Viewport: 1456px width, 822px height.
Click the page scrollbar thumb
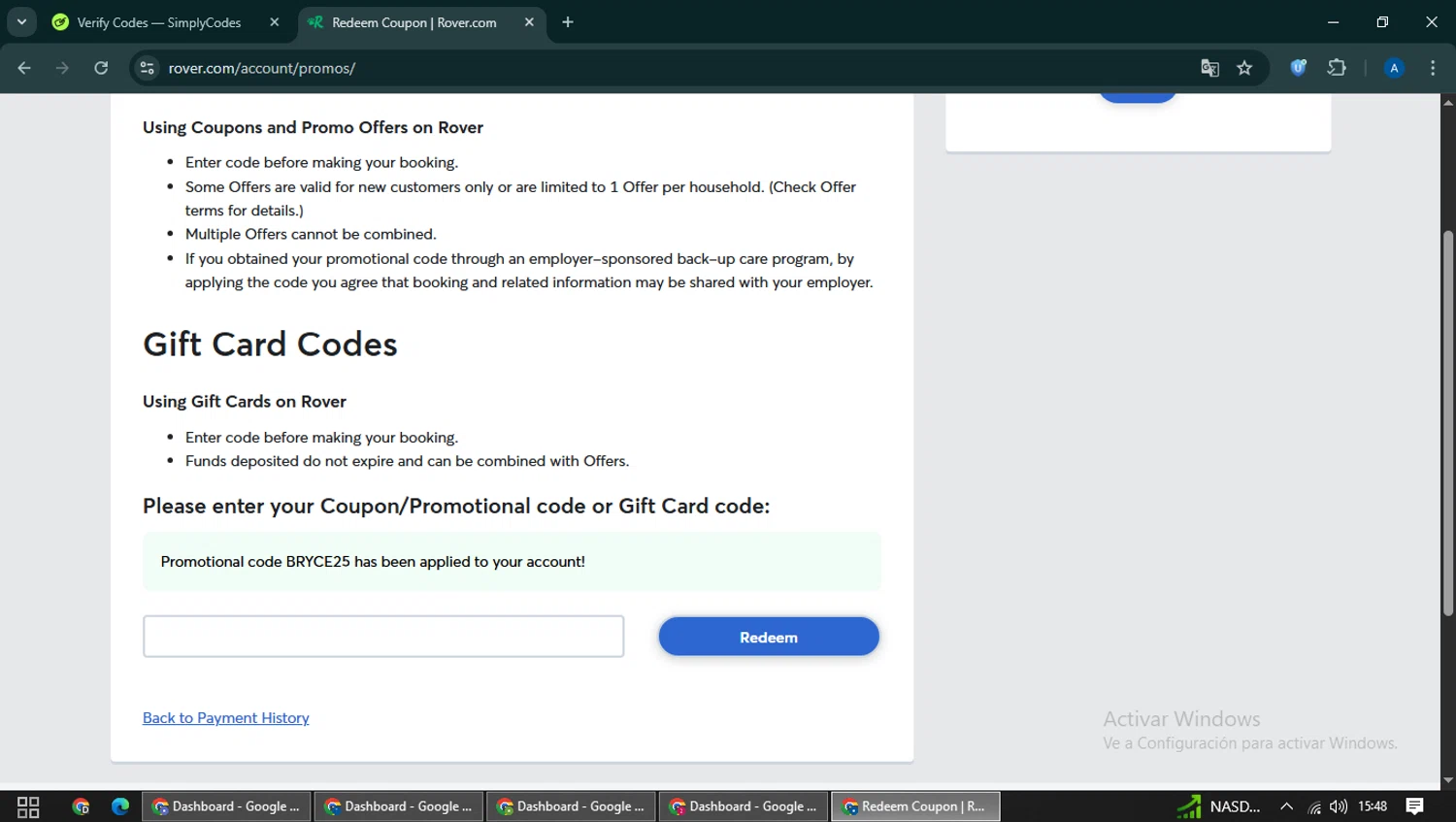click(x=1448, y=423)
